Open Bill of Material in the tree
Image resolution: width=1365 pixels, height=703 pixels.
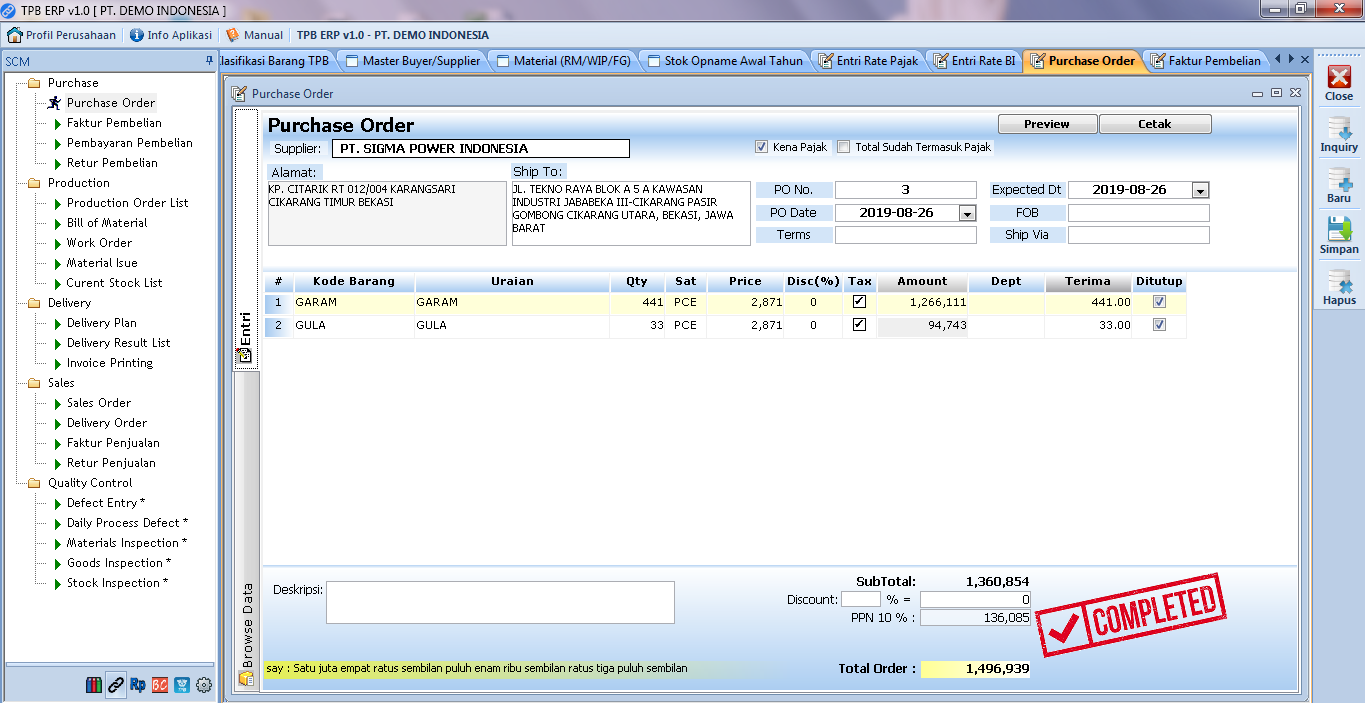click(x=107, y=223)
